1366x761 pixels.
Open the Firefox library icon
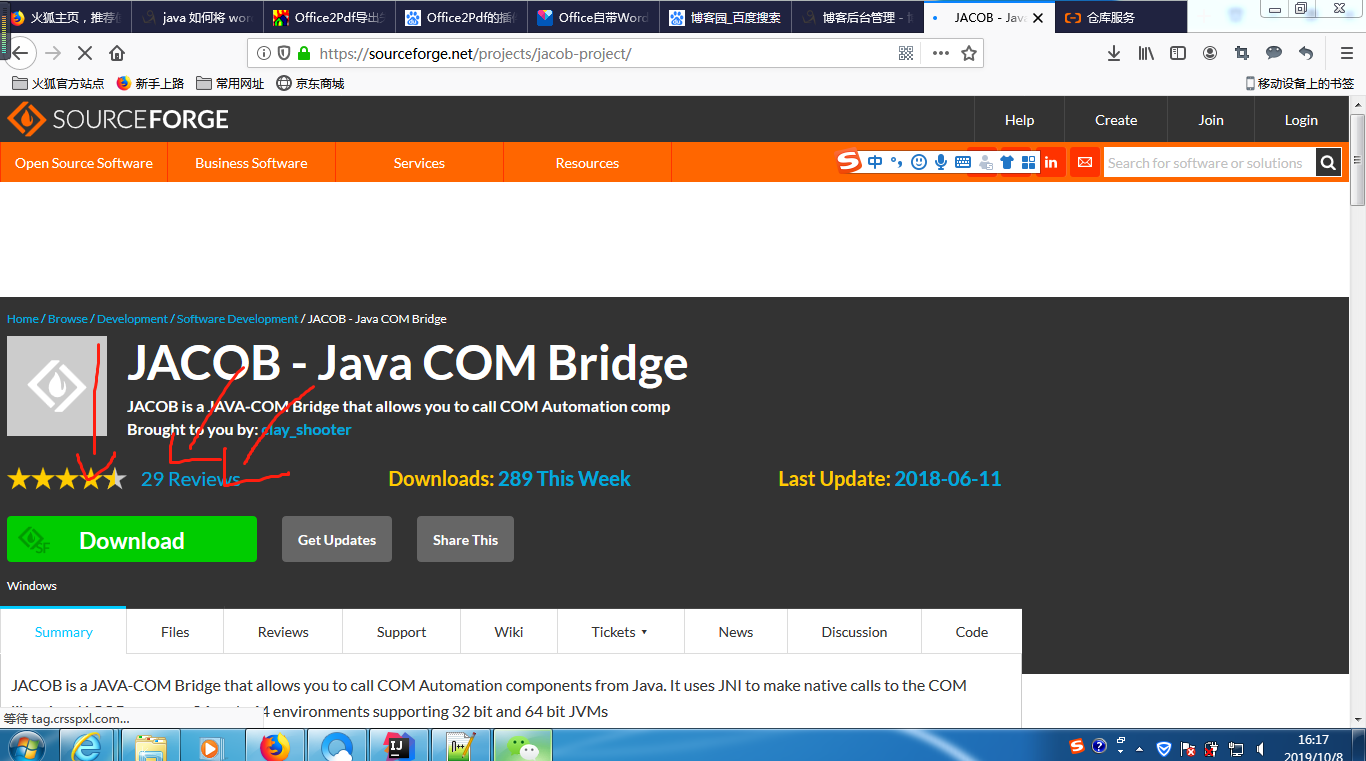point(1146,53)
